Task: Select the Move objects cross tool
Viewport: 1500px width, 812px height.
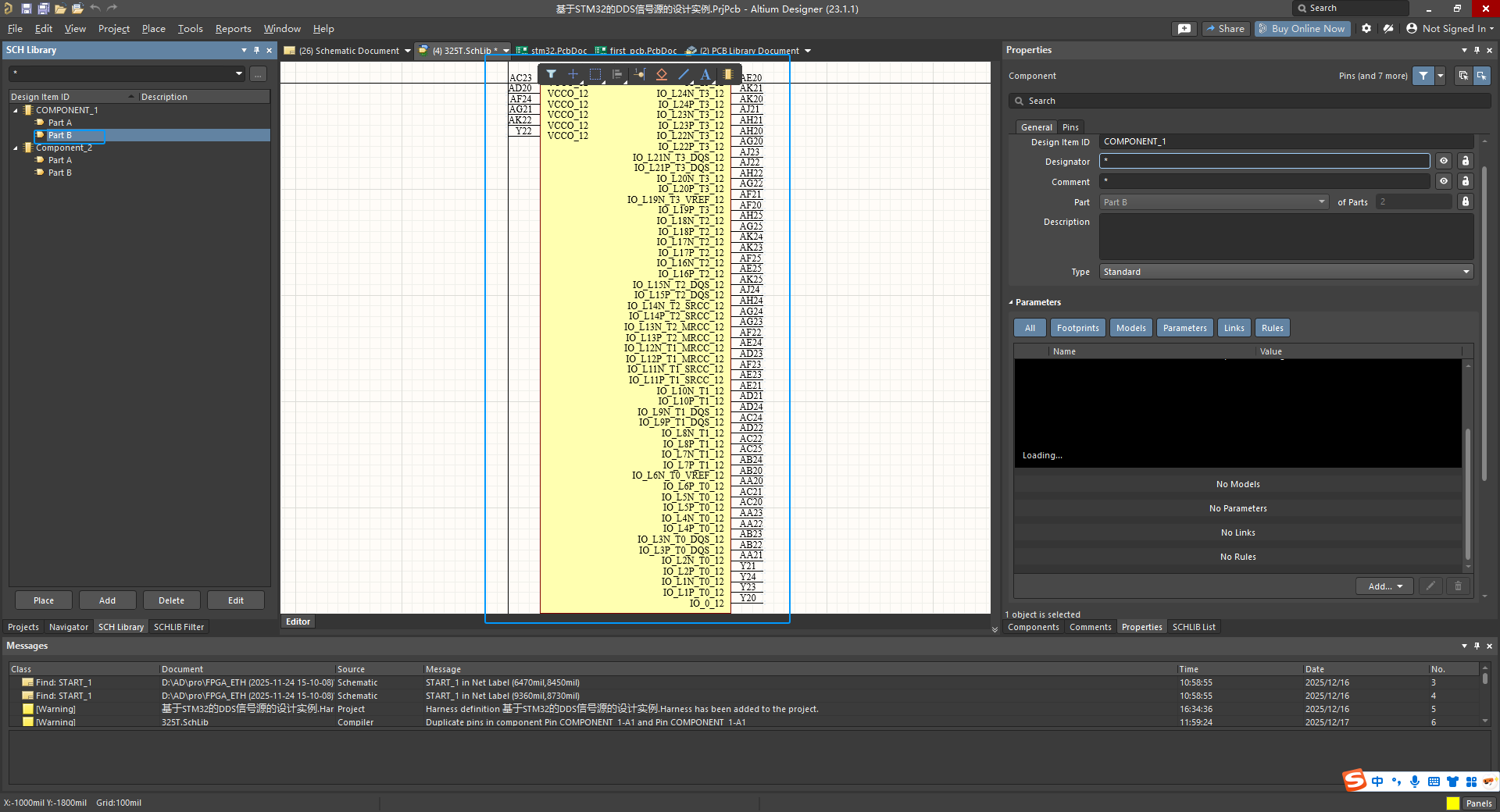Action: pos(573,74)
